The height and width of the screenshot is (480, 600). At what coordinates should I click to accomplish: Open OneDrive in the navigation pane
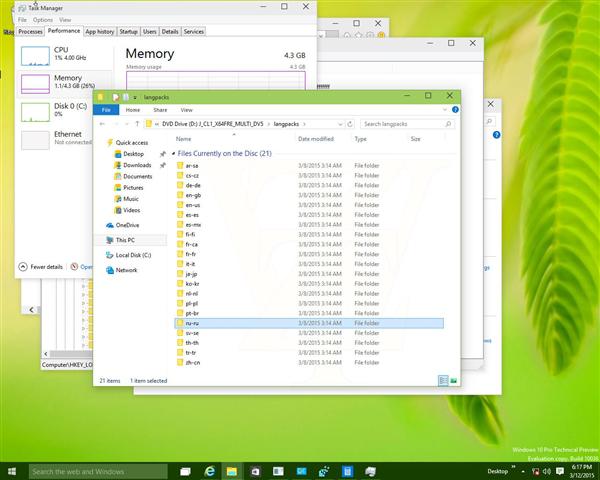click(x=127, y=225)
